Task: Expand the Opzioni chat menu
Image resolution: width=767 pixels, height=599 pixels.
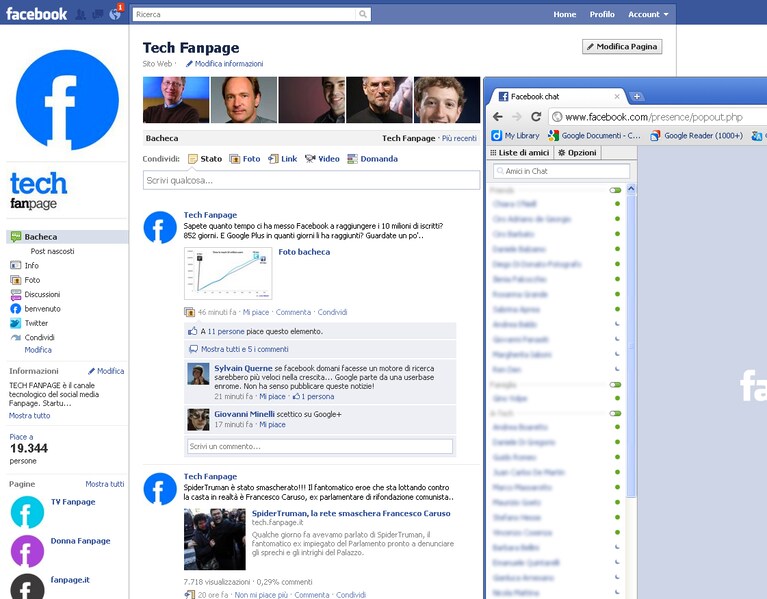Action: [577, 153]
